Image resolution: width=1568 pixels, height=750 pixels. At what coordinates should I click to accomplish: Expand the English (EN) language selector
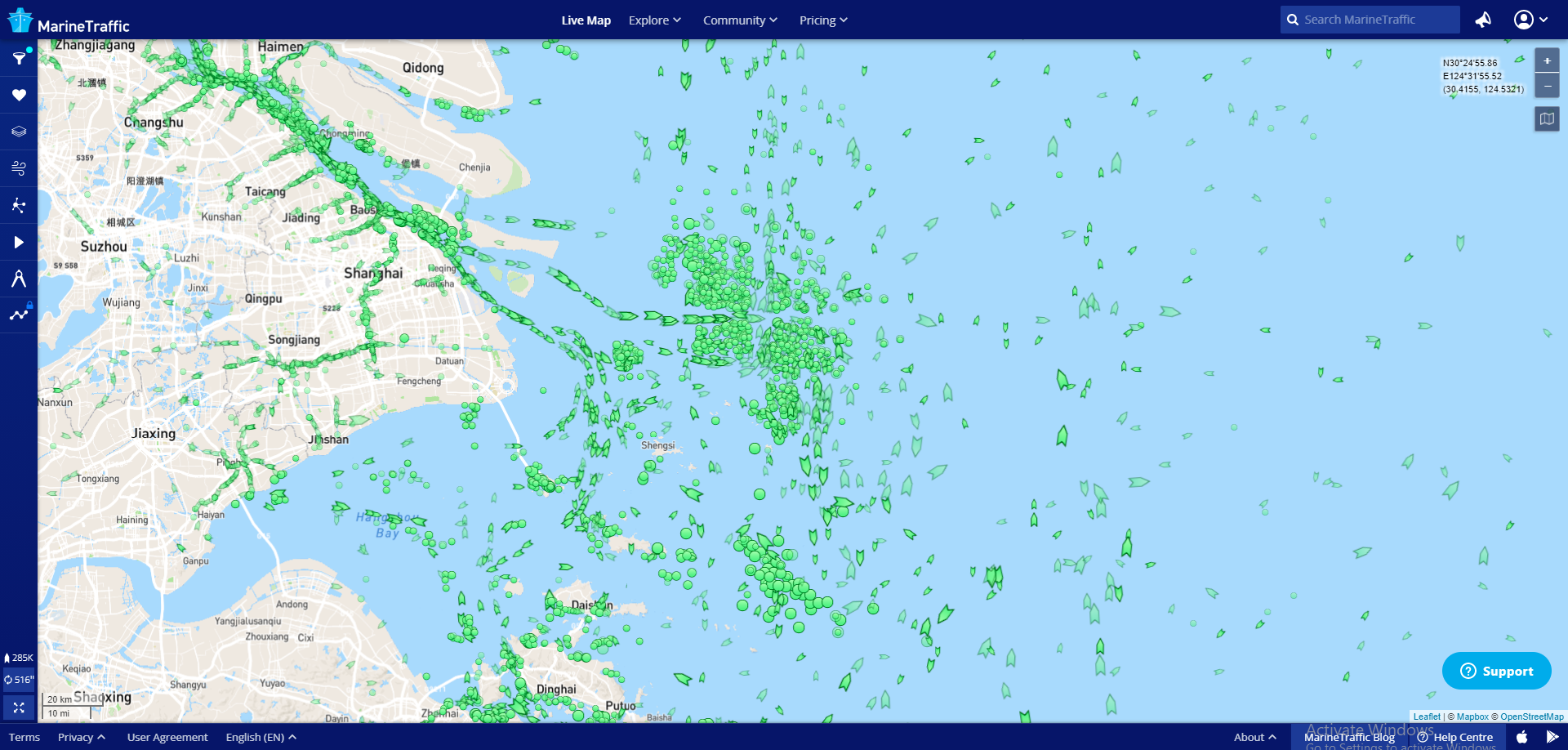[261, 737]
